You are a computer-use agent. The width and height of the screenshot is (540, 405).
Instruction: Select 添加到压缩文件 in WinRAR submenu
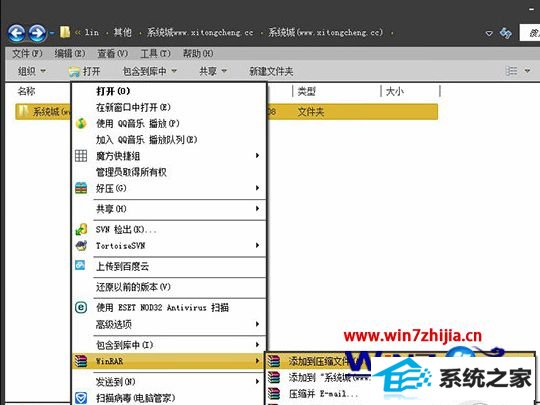tap(319, 361)
